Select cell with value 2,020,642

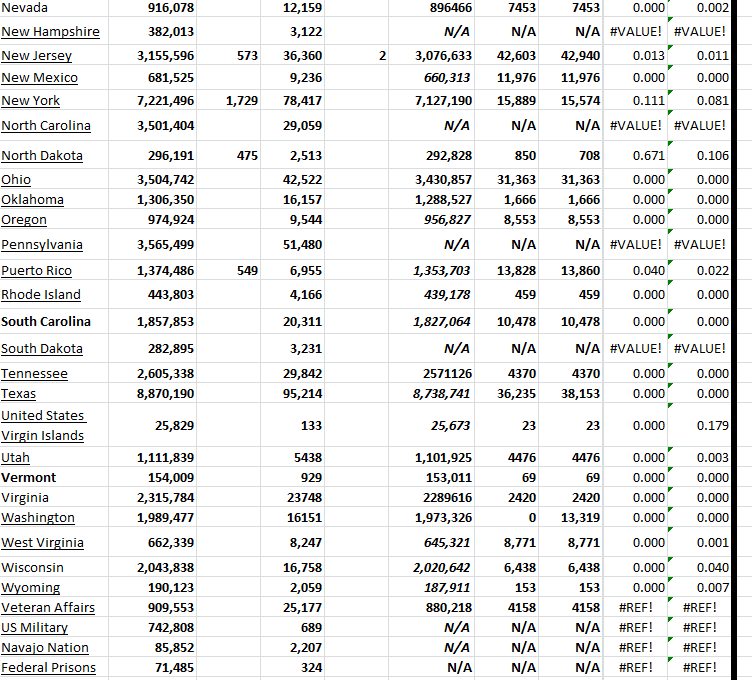click(431, 568)
